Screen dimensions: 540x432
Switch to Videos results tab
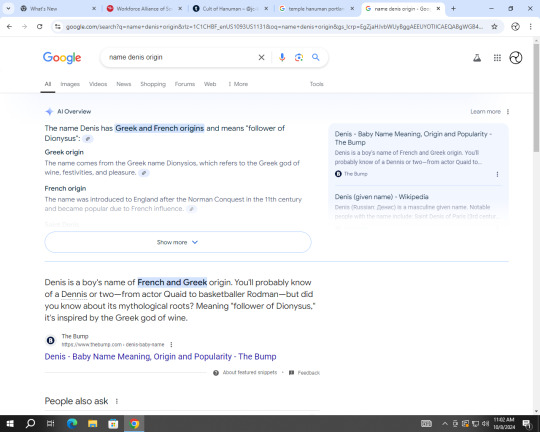(x=98, y=84)
